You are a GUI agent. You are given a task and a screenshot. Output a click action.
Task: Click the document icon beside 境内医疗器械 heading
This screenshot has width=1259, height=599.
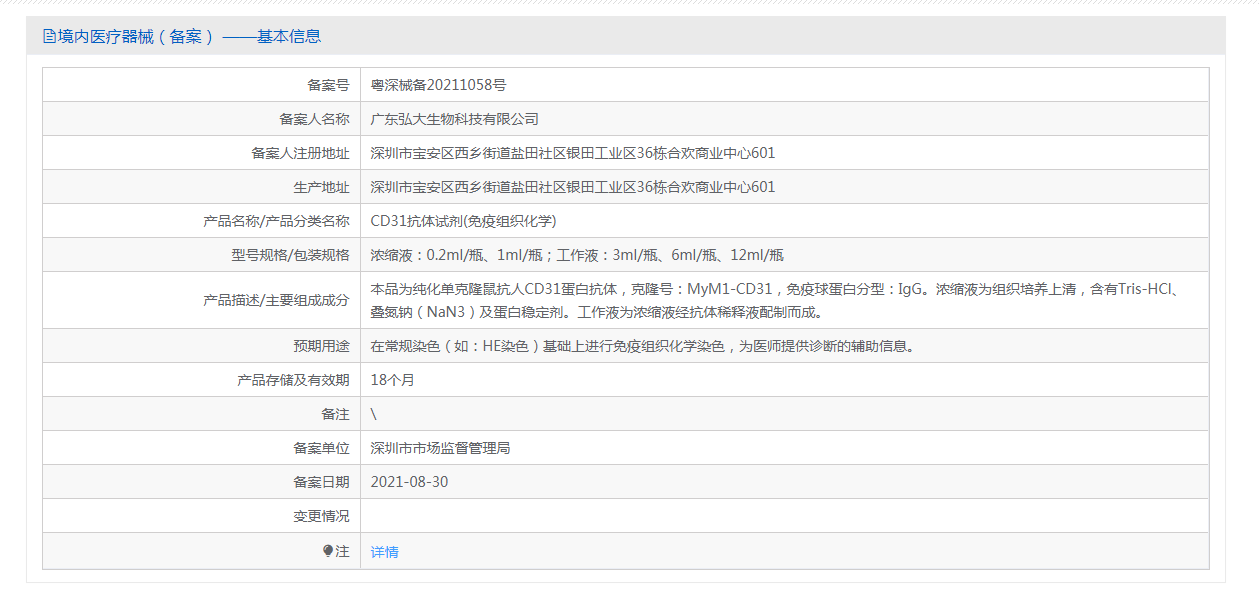pos(49,36)
